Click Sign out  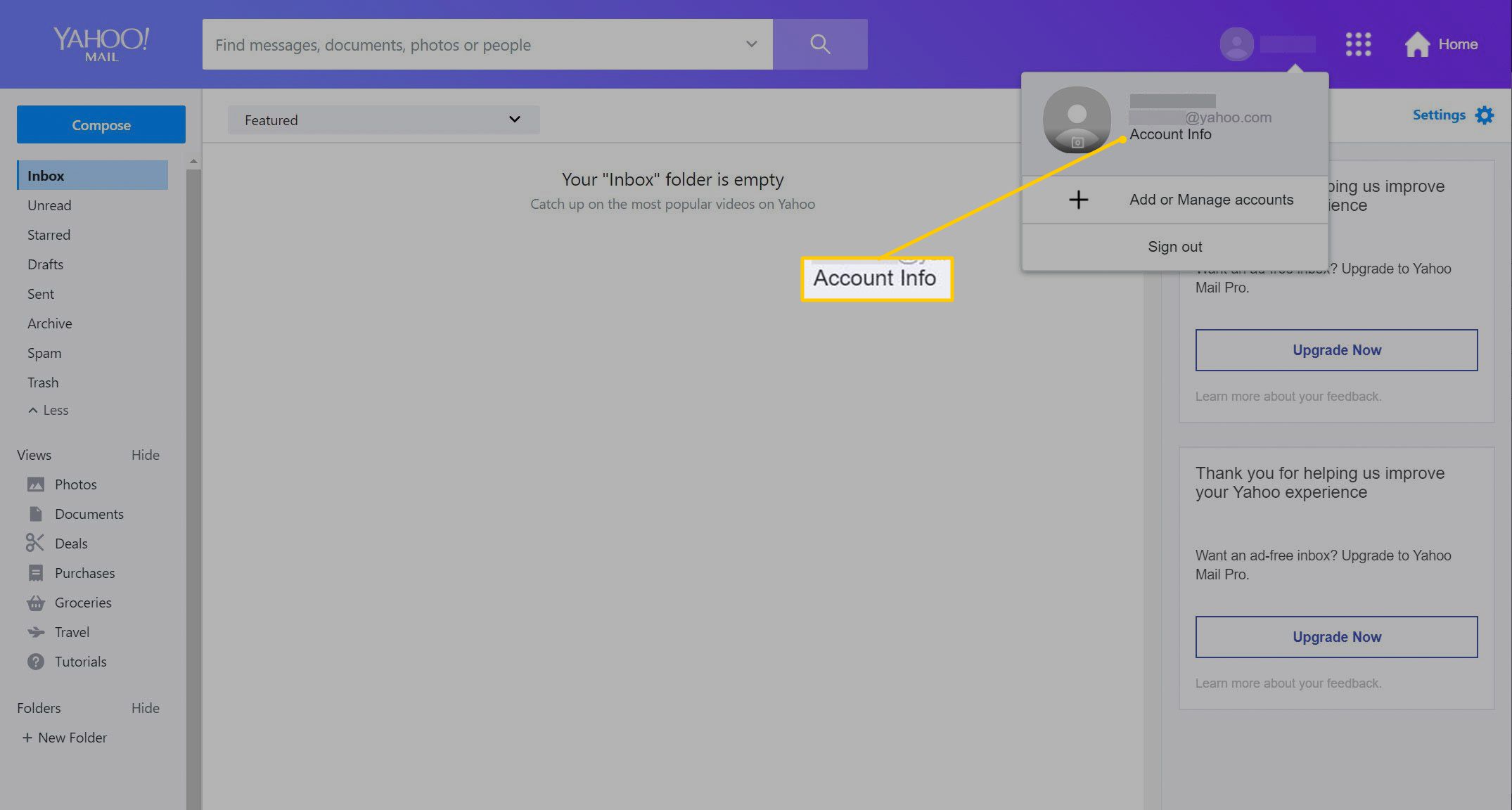[x=1175, y=247]
